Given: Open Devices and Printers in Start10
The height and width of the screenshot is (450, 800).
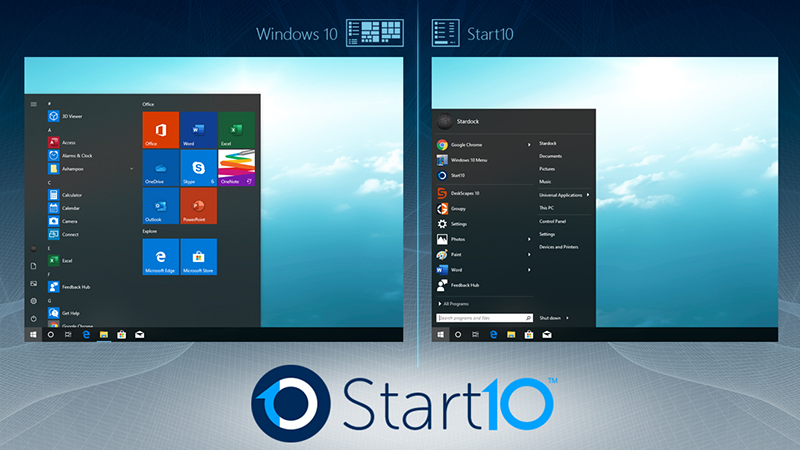Looking at the screenshot, I should tap(559, 247).
